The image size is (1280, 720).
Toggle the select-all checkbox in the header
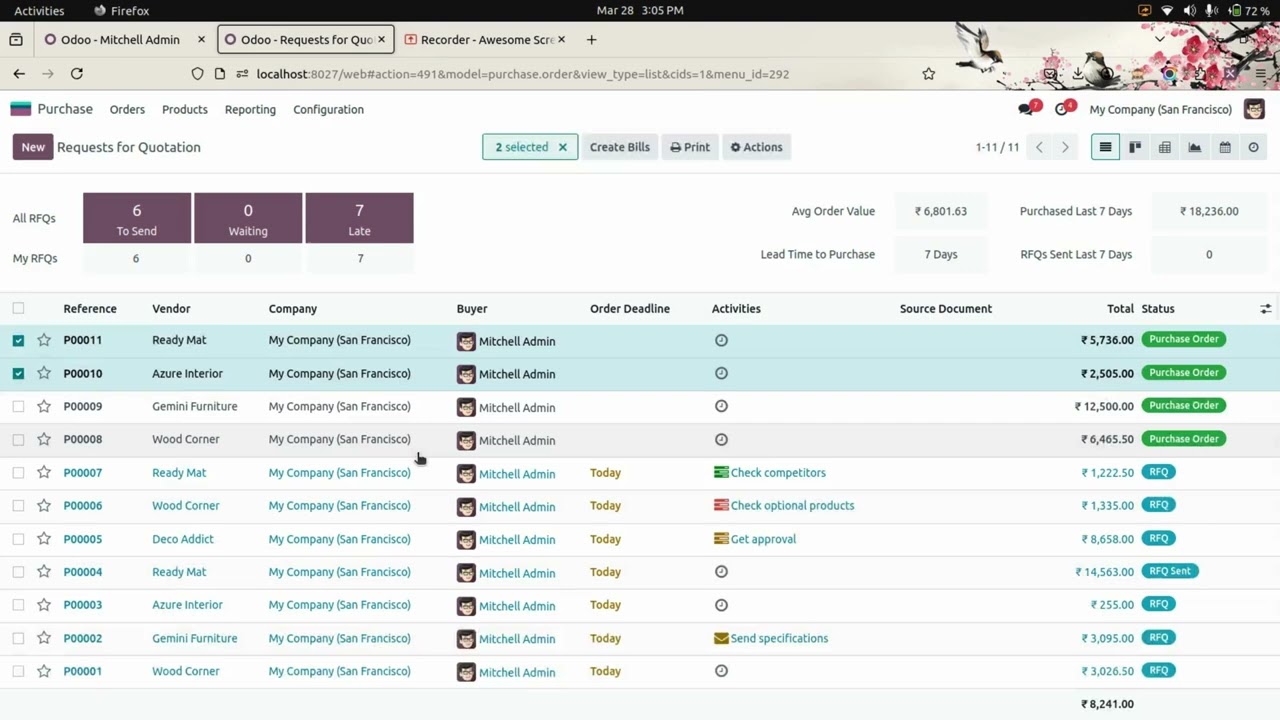coord(18,308)
